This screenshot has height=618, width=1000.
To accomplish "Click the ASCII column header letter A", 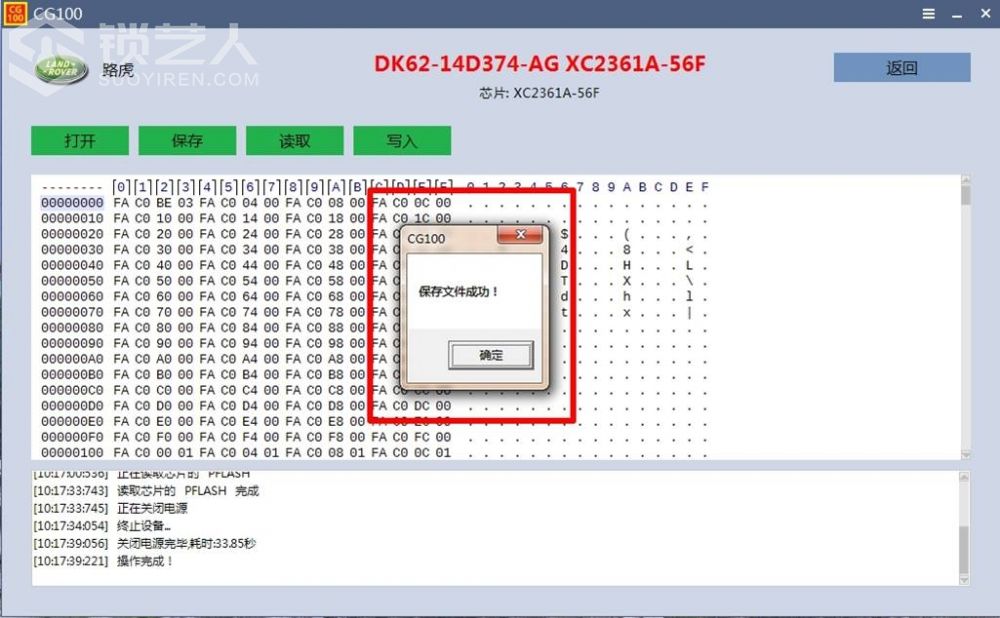I will pyautogui.click(x=626, y=187).
